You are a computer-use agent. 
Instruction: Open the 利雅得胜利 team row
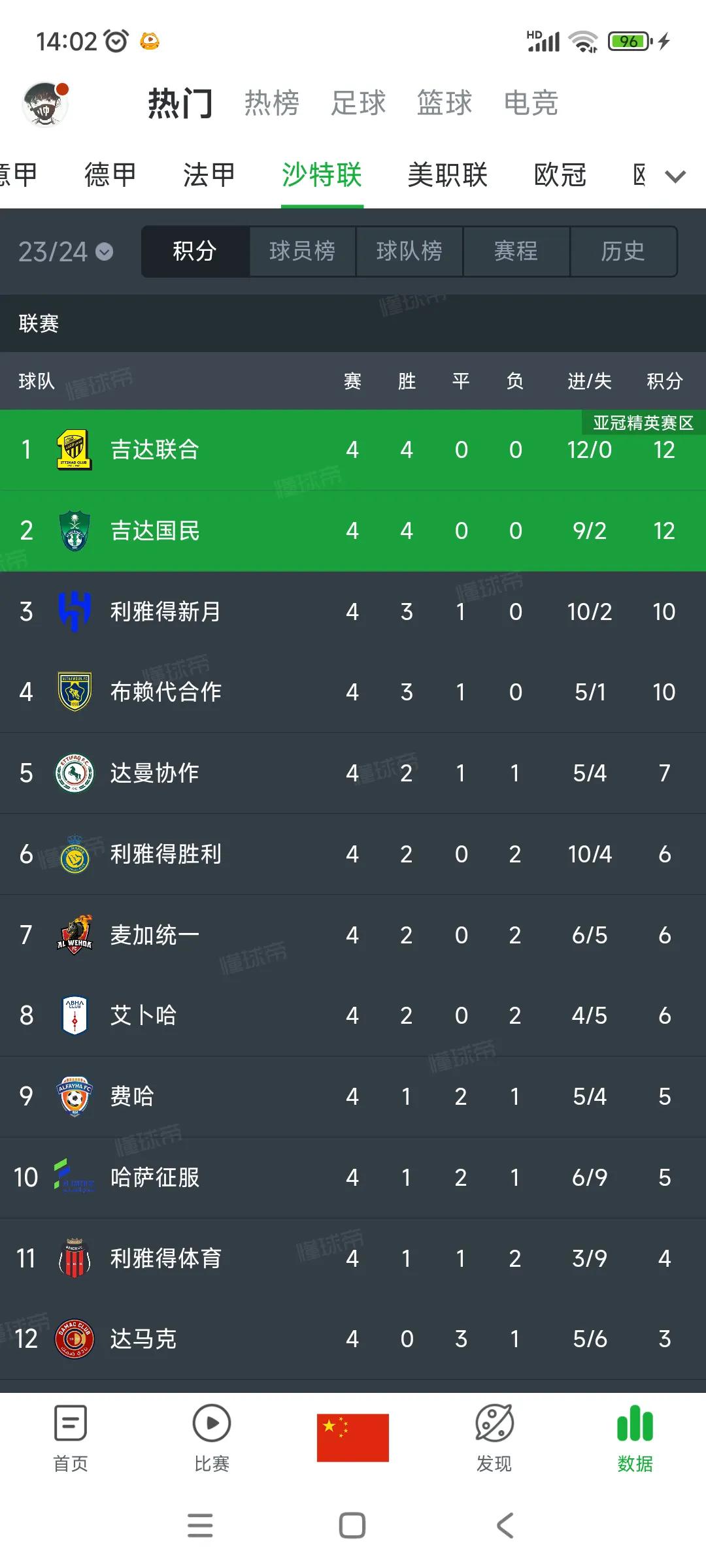(353, 854)
